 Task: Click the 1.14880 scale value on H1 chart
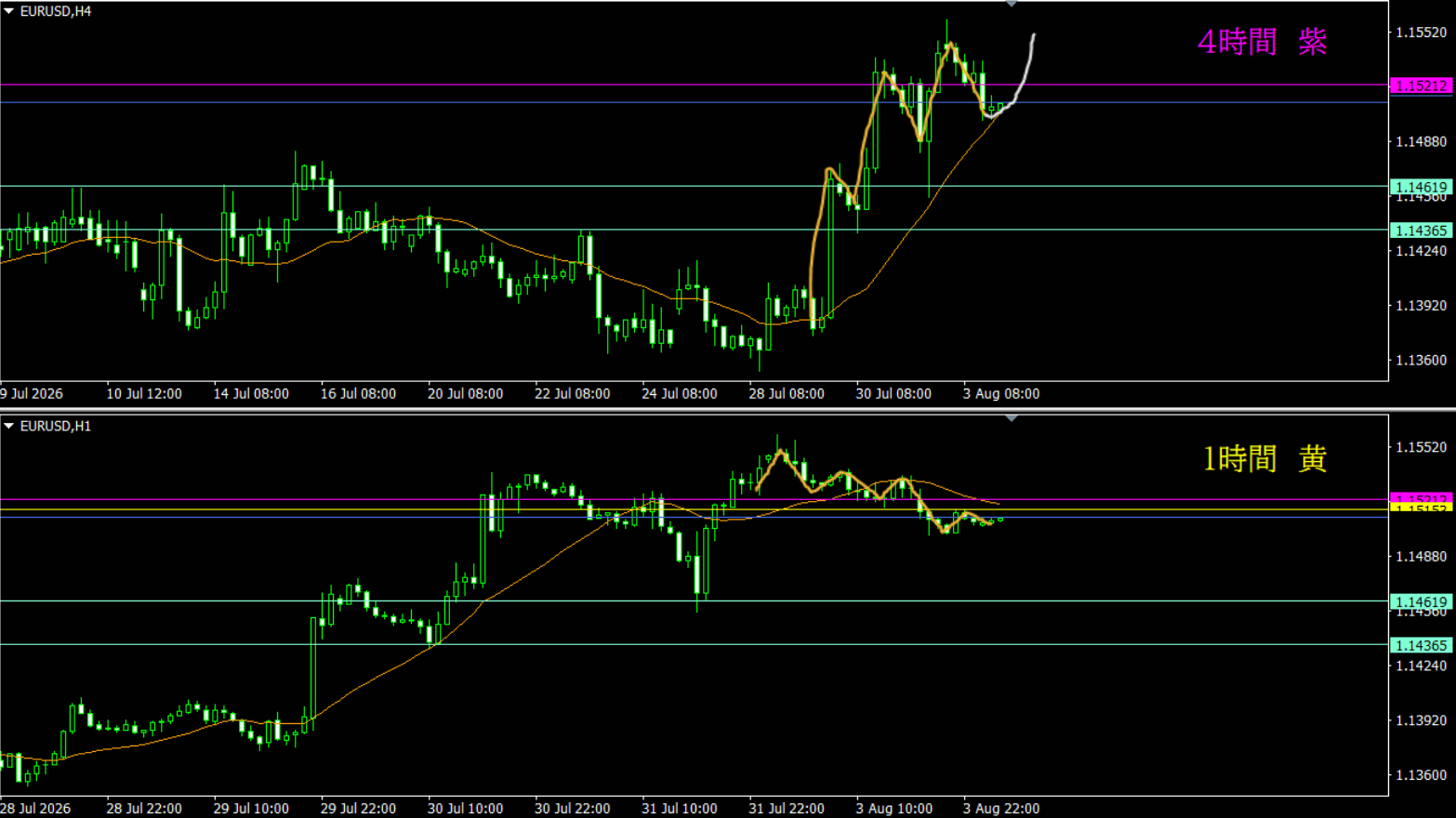click(x=1422, y=556)
